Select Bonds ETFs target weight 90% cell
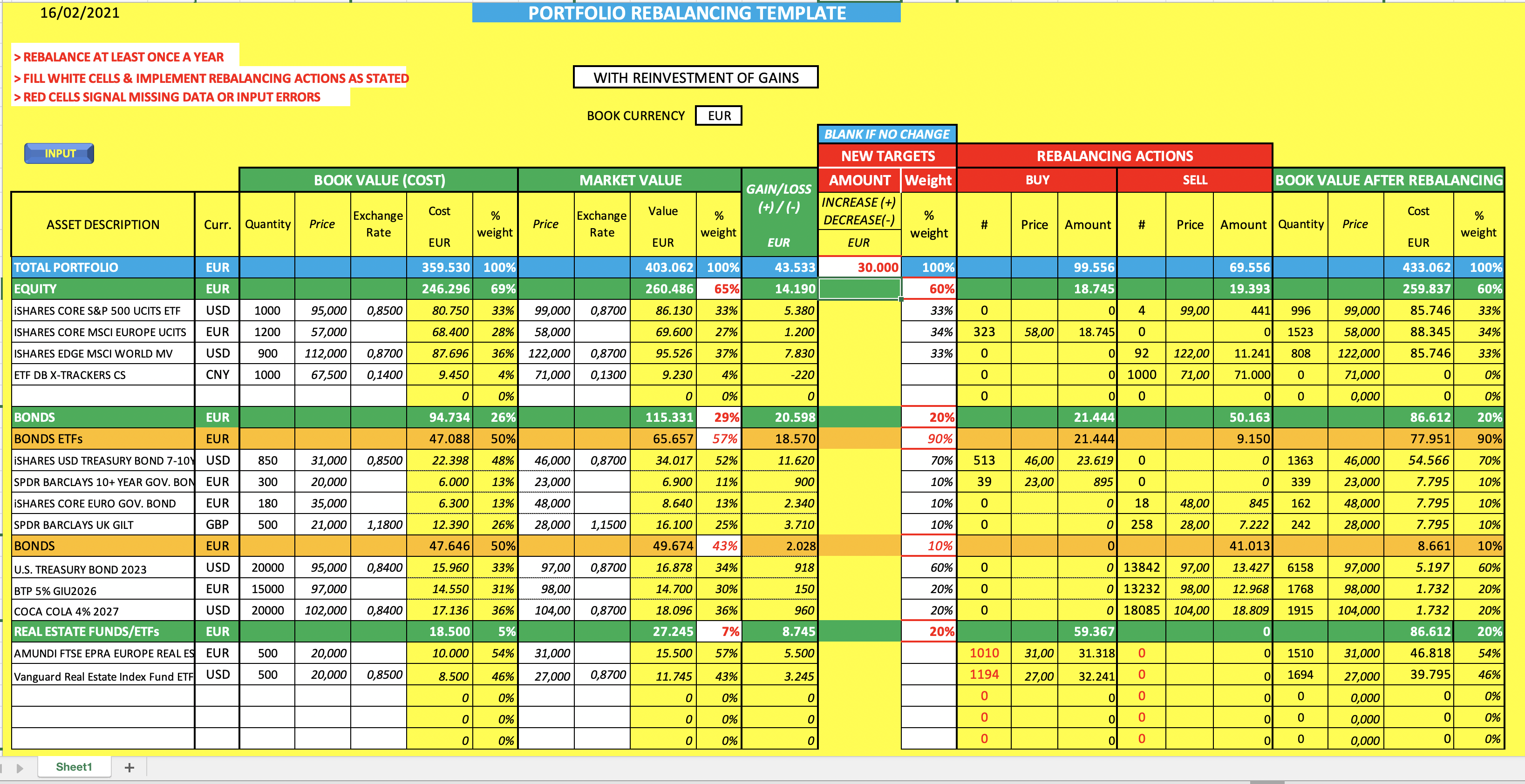The image size is (1525, 784). pyautogui.click(x=929, y=439)
